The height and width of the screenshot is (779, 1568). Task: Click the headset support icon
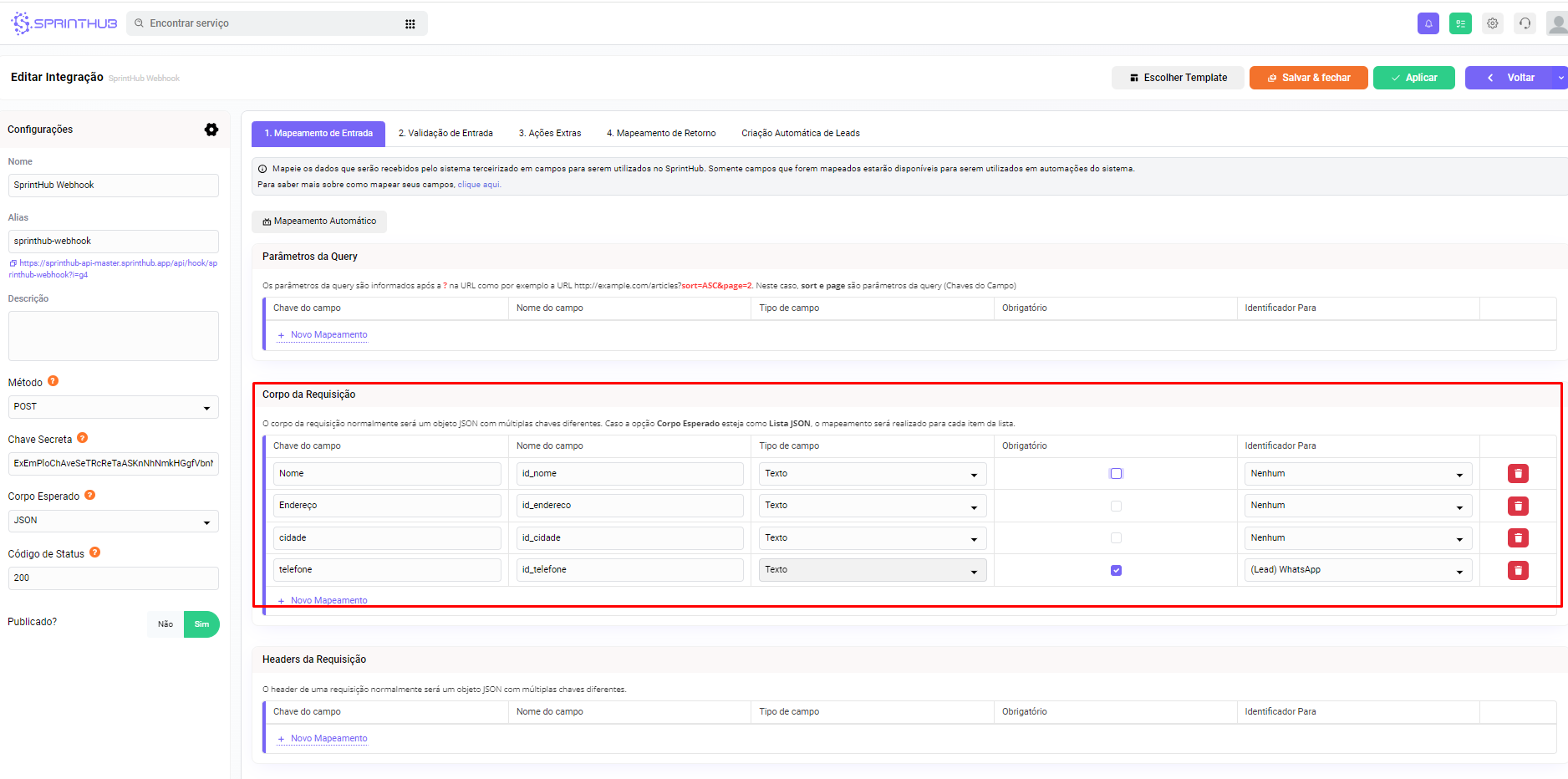click(1525, 23)
